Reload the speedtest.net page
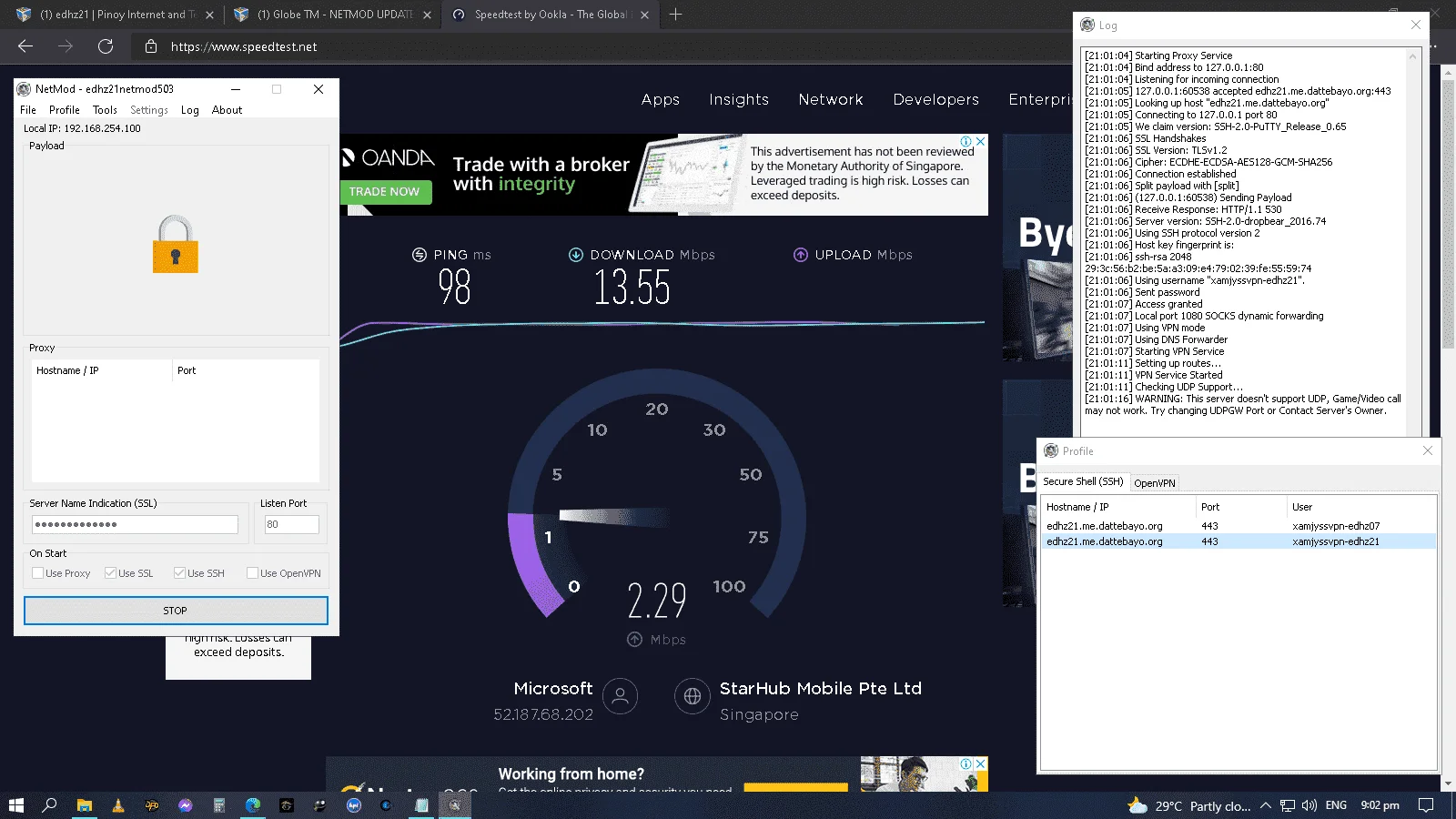The image size is (1456, 819). (106, 46)
